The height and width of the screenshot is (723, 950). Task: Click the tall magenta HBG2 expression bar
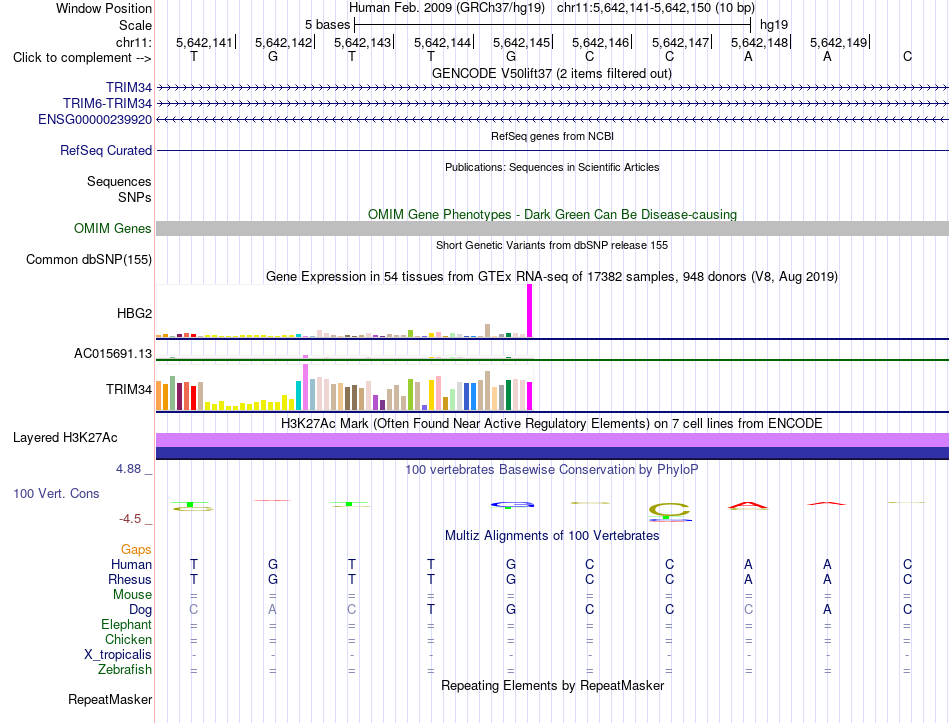point(530,311)
